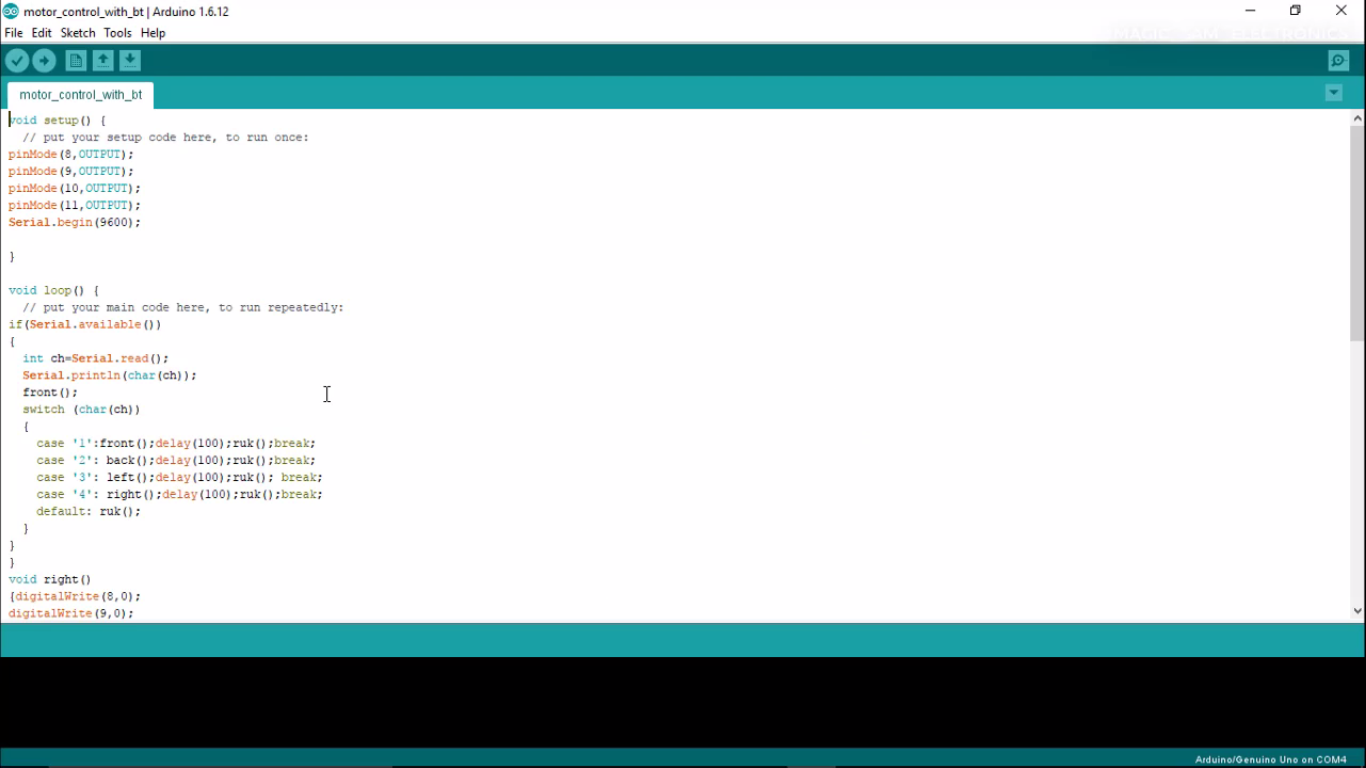
Task: Expand the tab options dropdown arrow
Action: tap(1334, 93)
